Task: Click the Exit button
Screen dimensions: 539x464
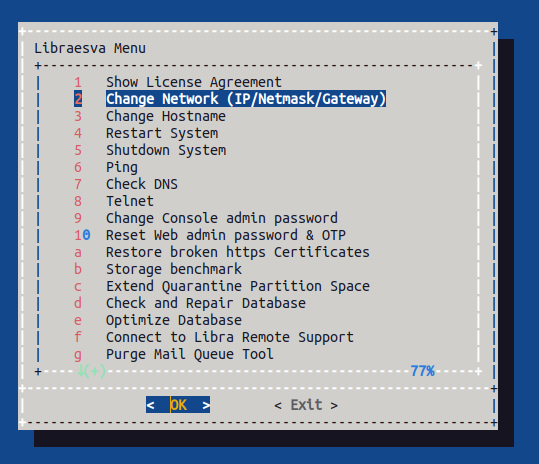Action: (x=306, y=405)
